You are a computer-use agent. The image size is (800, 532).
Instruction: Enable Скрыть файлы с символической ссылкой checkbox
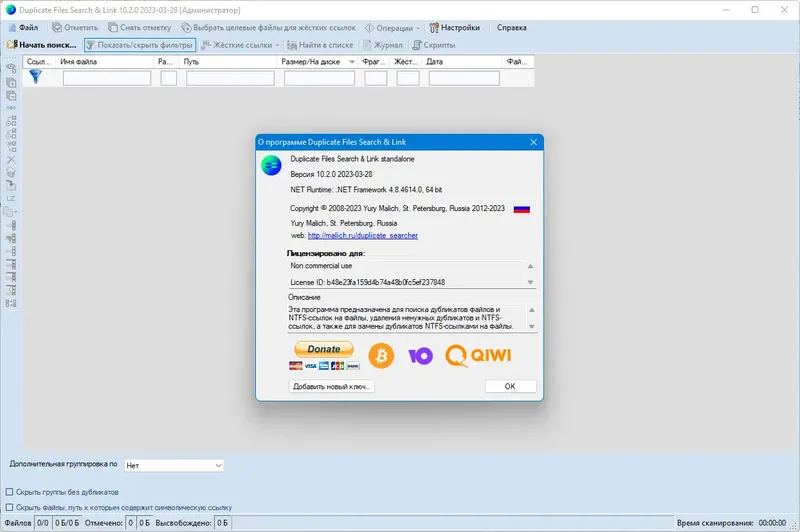[x=9, y=508]
